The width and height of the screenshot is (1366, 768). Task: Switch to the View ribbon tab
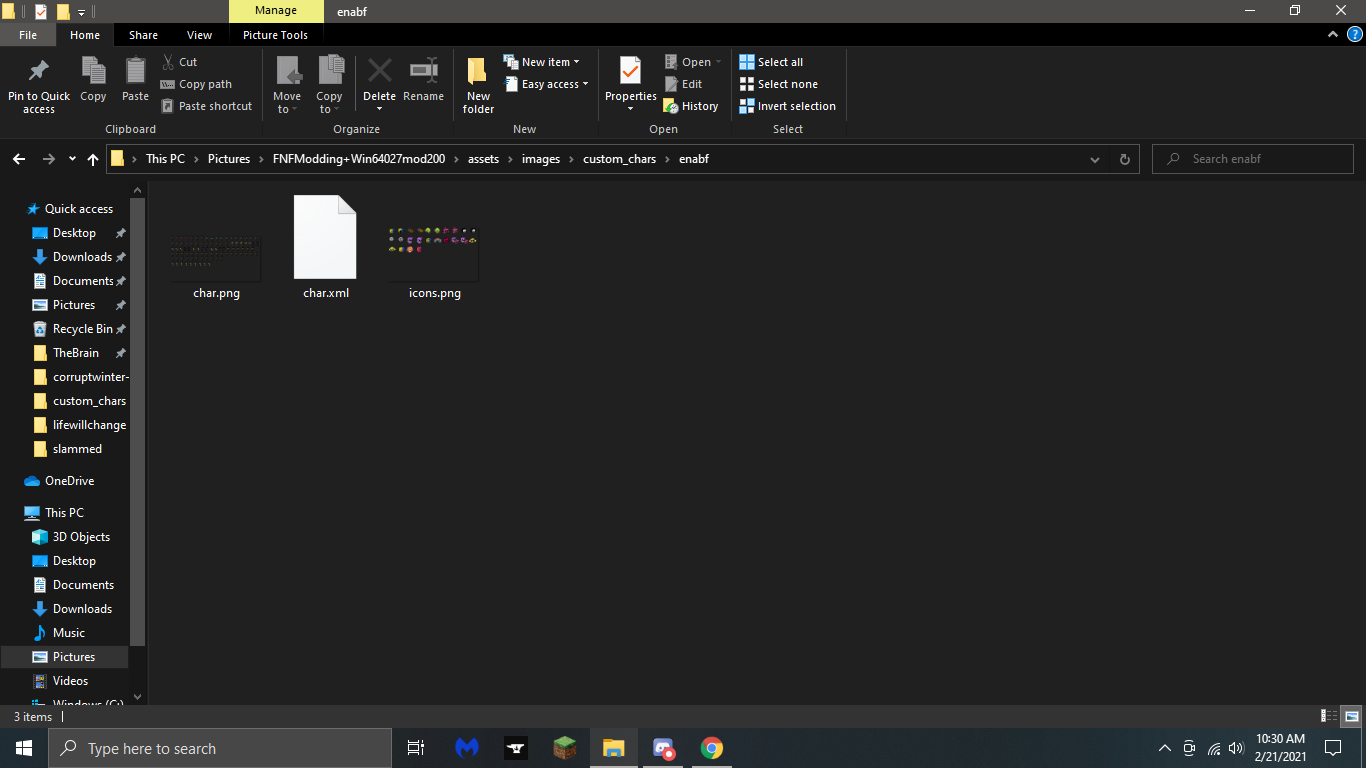(199, 34)
